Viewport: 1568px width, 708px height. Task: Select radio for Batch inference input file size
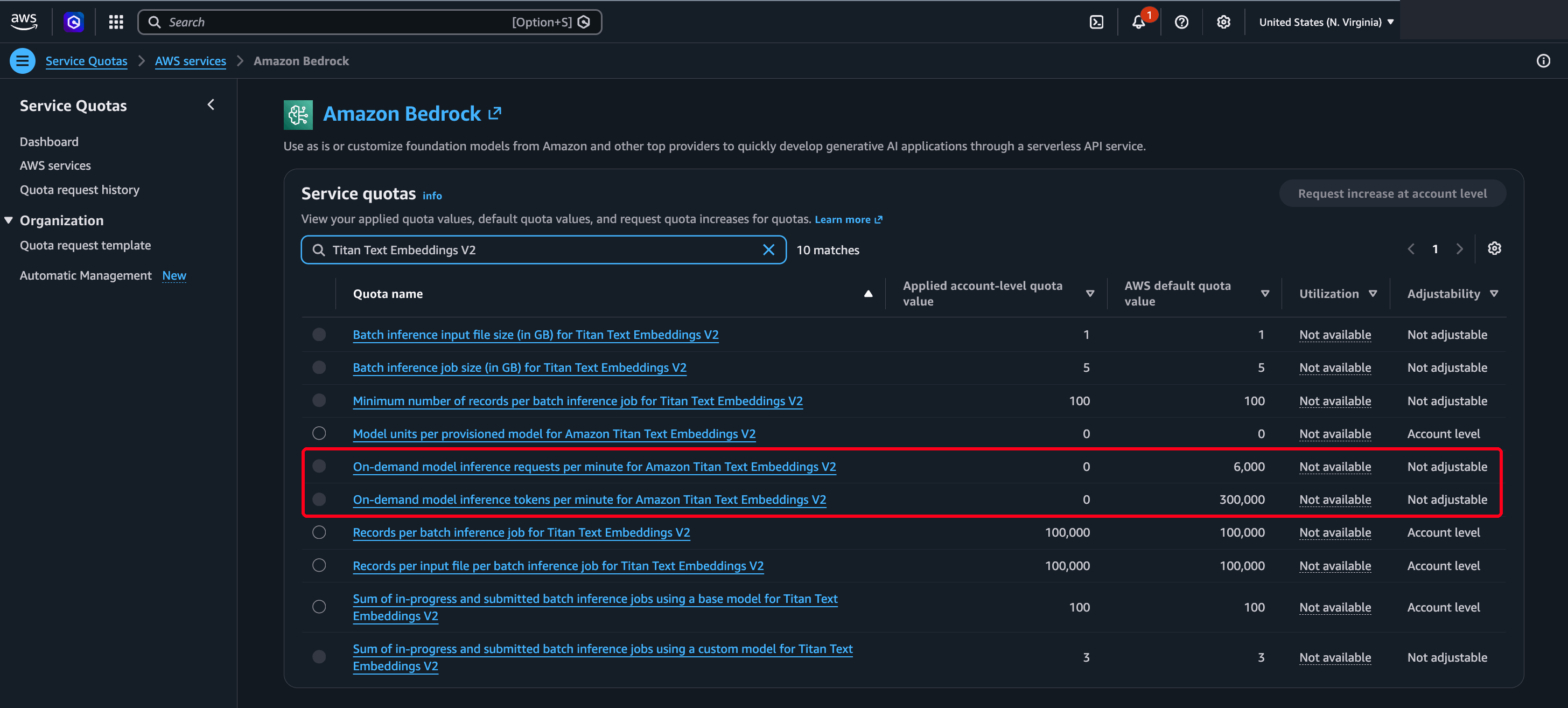[319, 335]
